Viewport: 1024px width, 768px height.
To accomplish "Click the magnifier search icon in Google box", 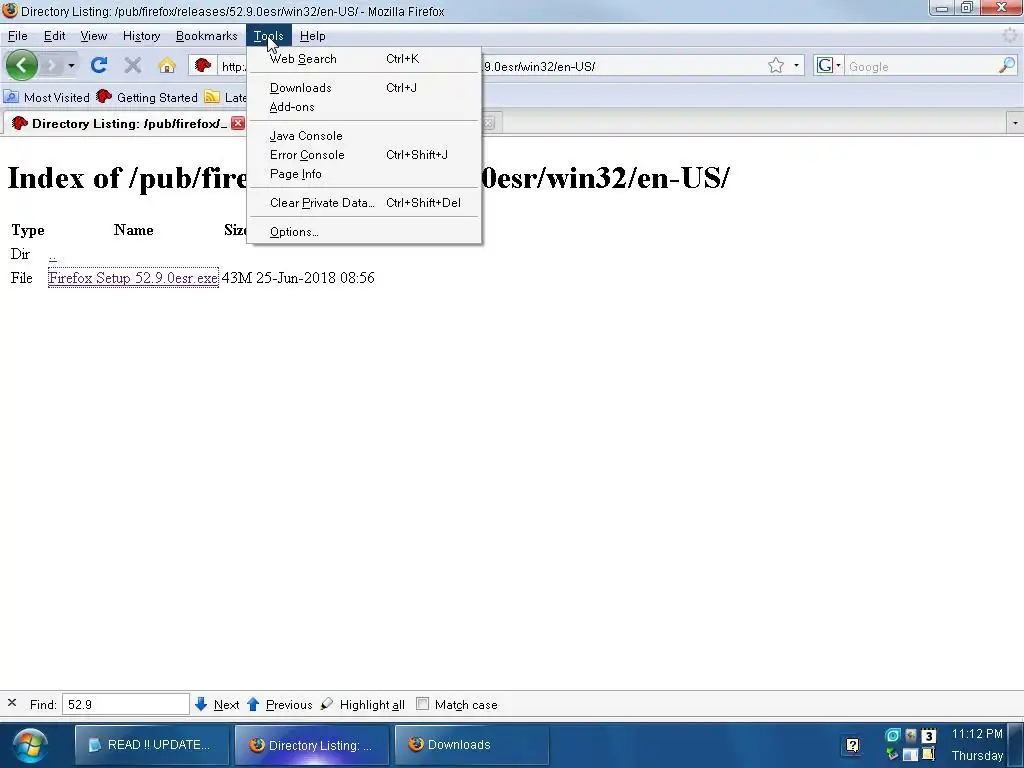I will (1006, 65).
